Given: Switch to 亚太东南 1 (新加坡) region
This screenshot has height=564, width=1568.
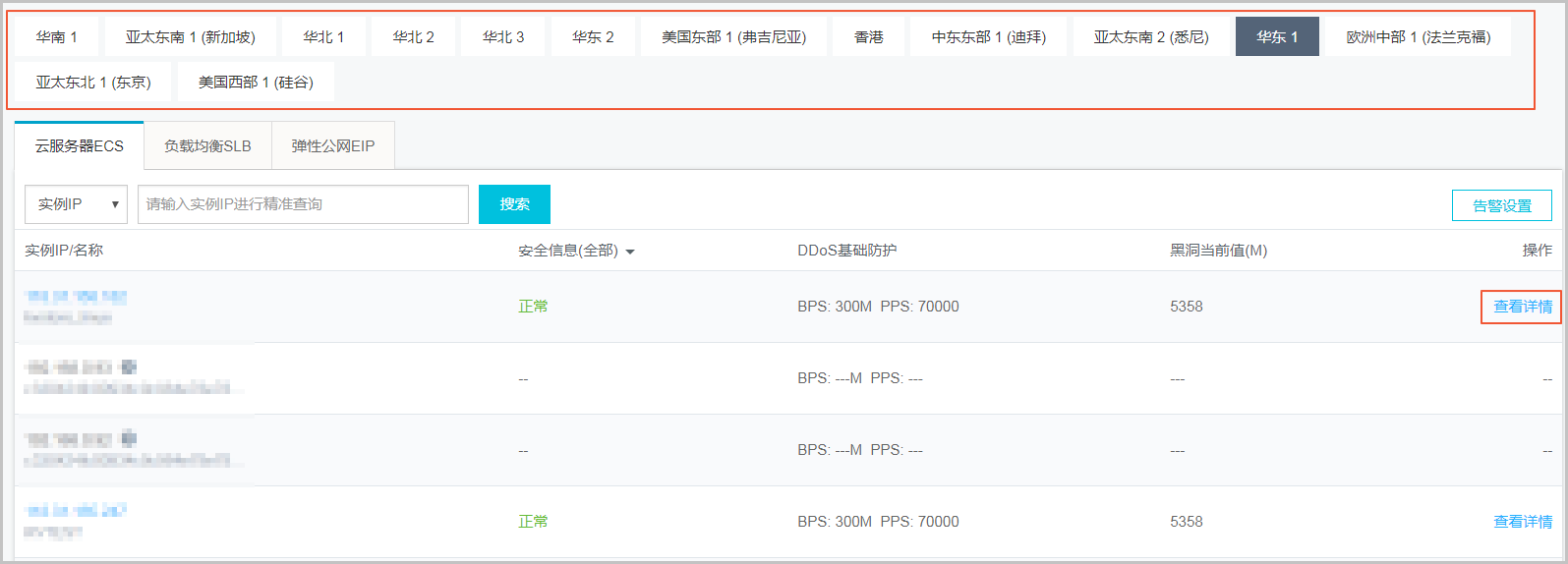Looking at the screenshot, I should (190, 37).
